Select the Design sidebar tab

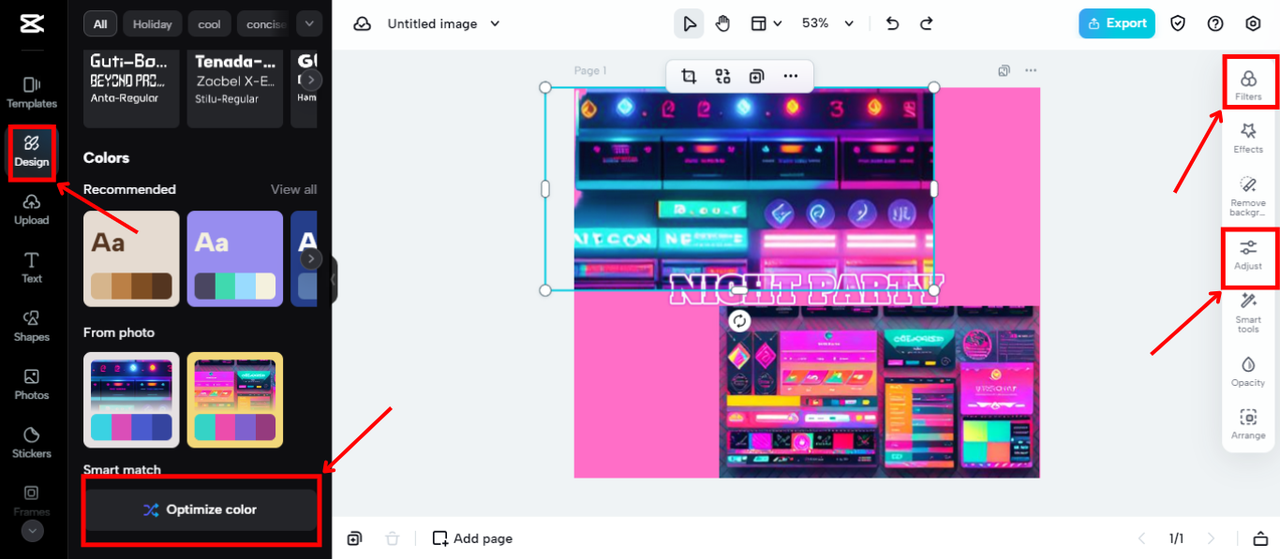point(32,151)
